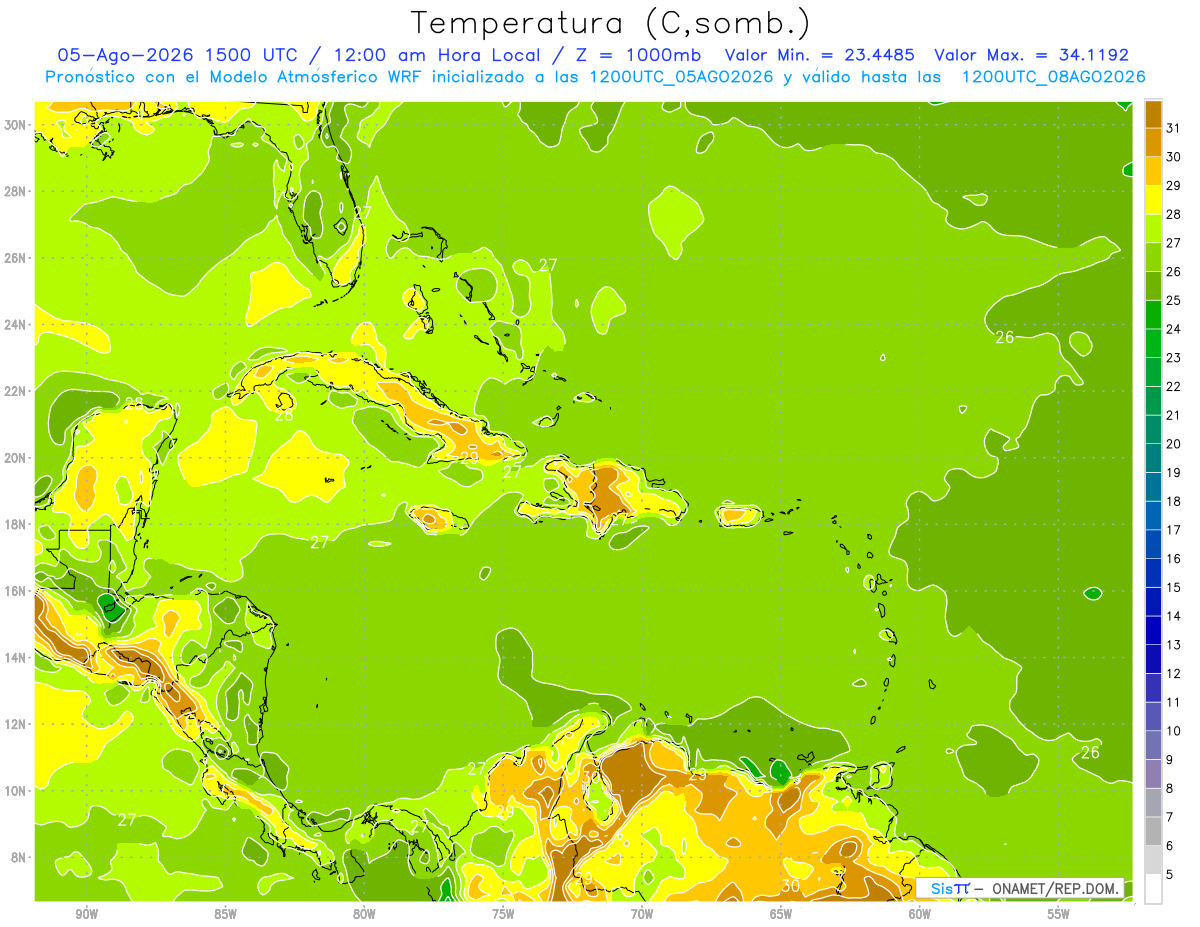
Task: Click the 20N latitude axis label
Action: 16,458
